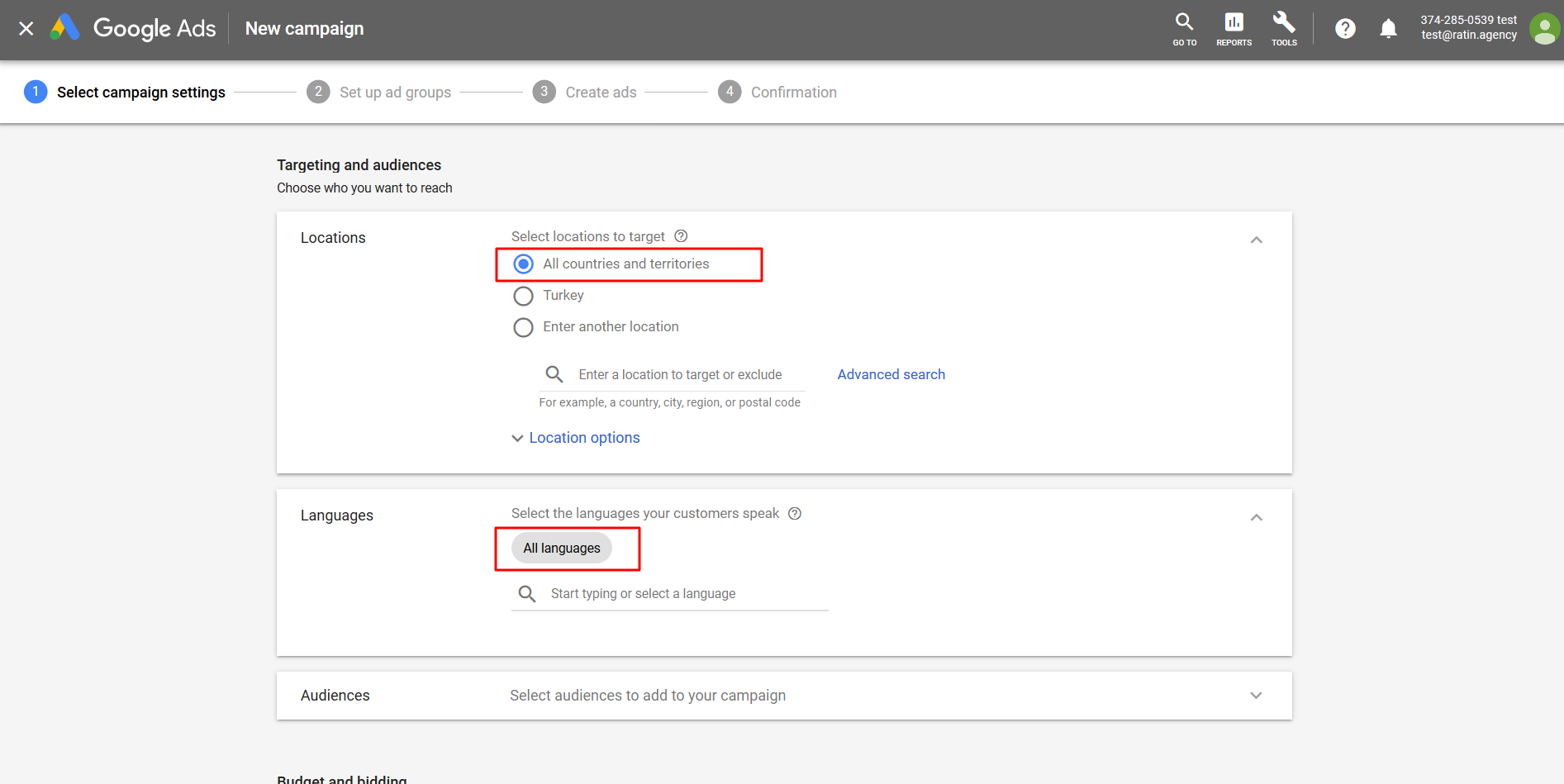Screen dimensions: 1564x784
Task: Focus the Start typing or select a language field
Action: pos(670,593)
